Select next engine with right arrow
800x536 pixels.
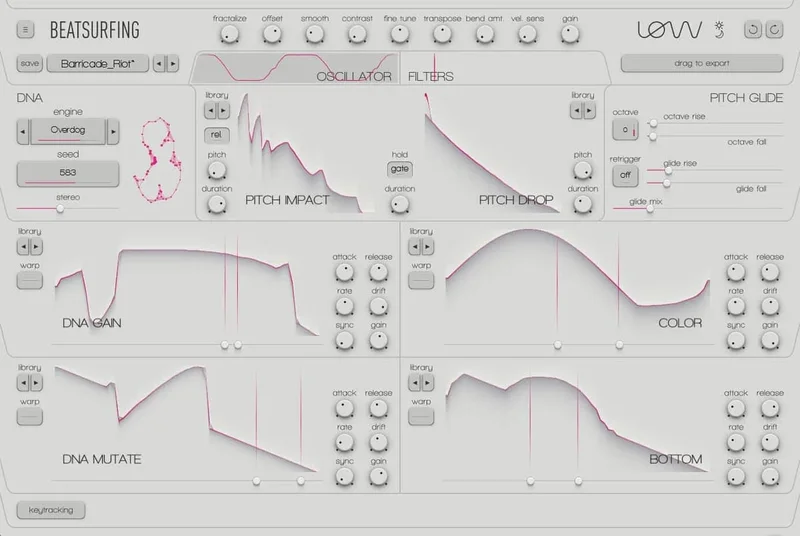[x=113, y=132]
